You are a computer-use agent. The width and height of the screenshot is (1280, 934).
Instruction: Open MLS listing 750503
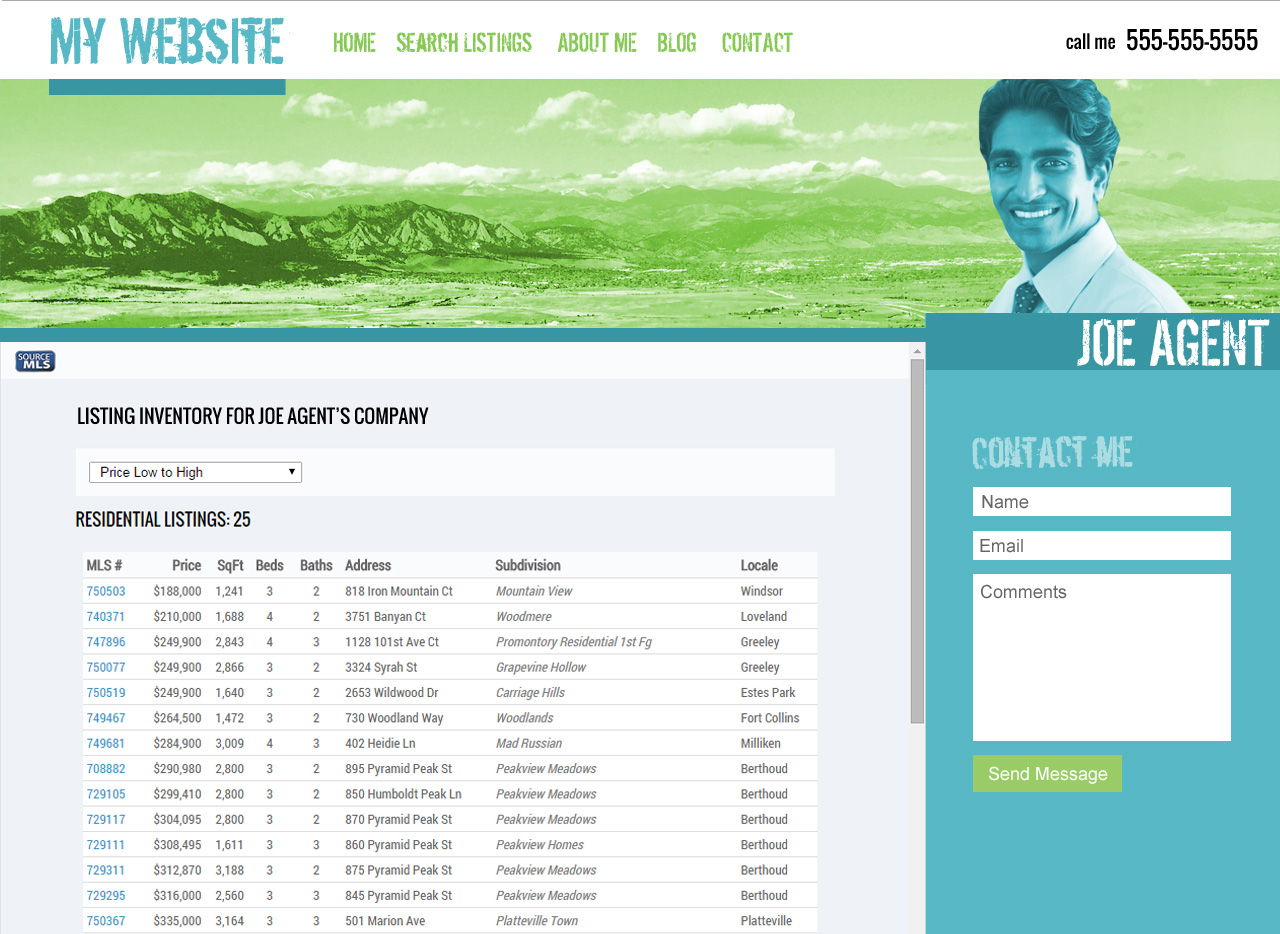(106, 592)
